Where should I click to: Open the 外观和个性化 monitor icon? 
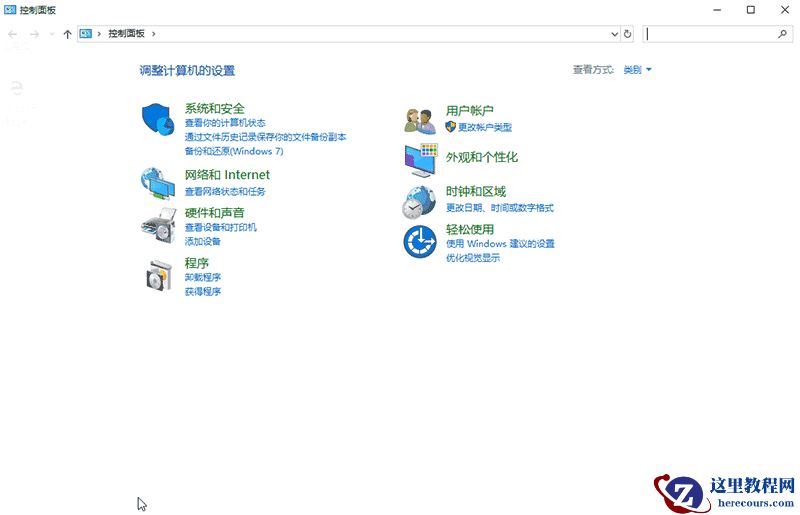point(420,160)
